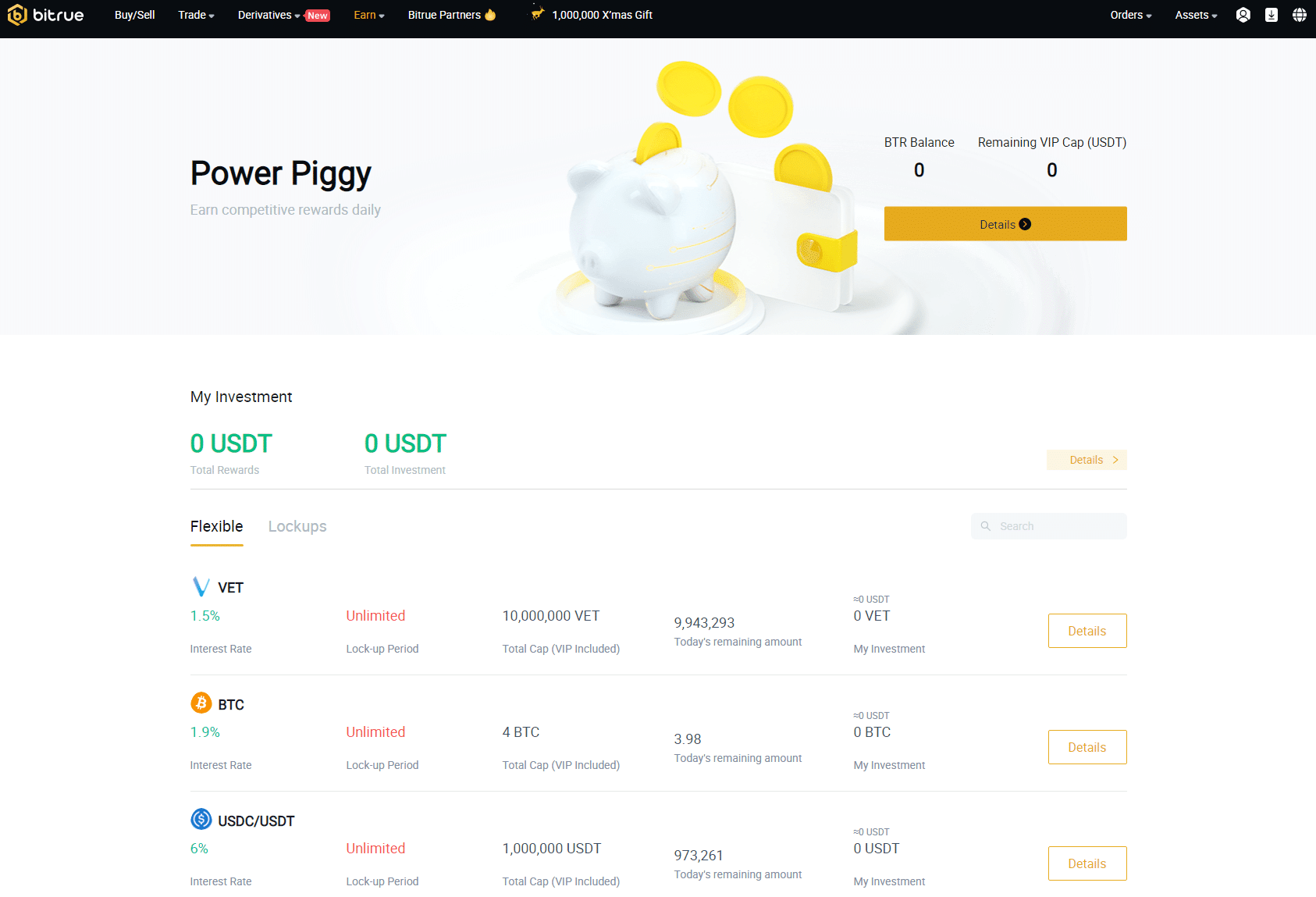Screen dimensions: 1316x897
Task: Click the Power Piggy heading
Action: click(x=281, y=173)
